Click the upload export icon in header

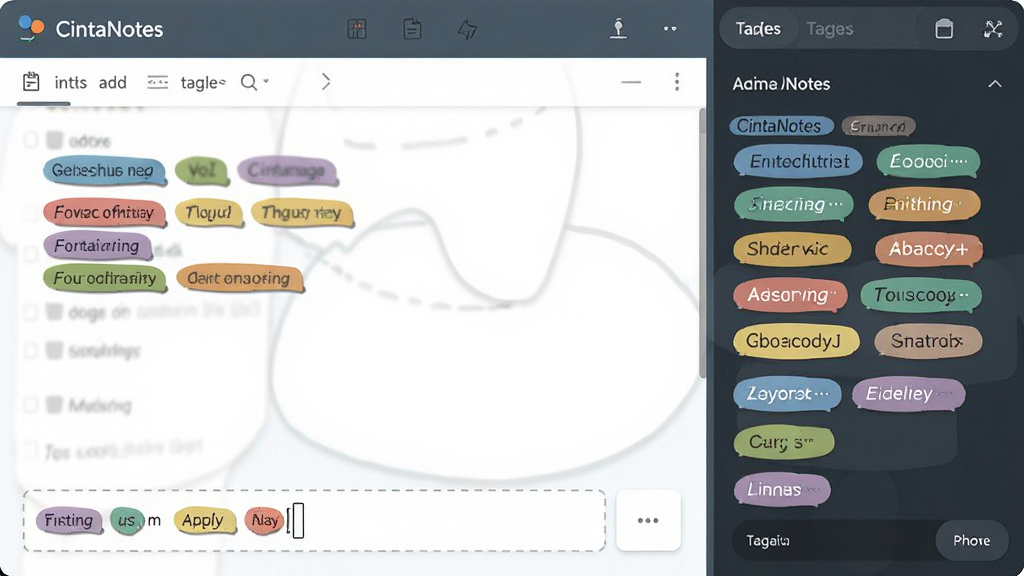click(x=618, y=29)
